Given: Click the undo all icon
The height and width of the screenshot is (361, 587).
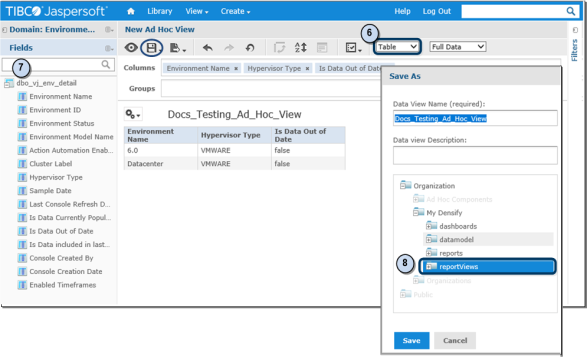Looking at the screenshot, I should (250, 48).
